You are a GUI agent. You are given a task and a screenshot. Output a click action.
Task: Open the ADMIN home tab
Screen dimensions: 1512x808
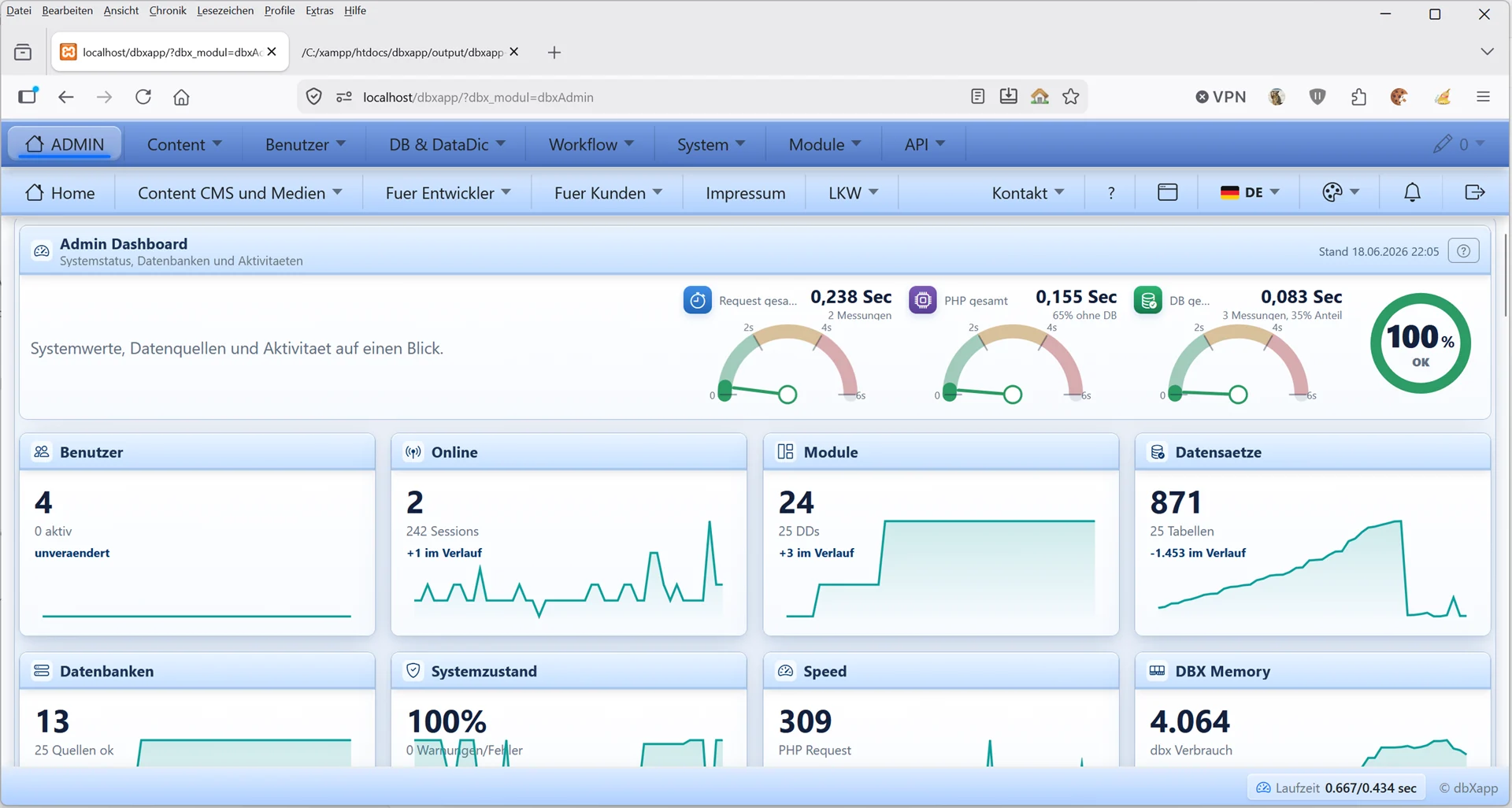65,144
